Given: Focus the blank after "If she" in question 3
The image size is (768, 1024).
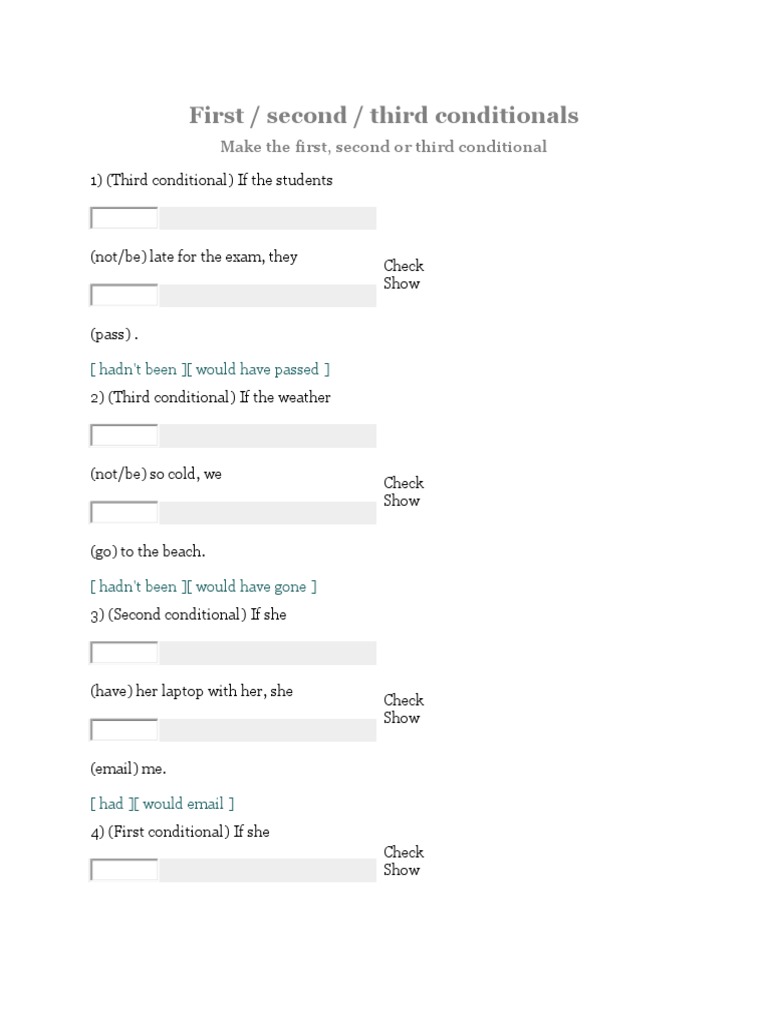Looking at the screenshot, I should (x=124, y=653).
